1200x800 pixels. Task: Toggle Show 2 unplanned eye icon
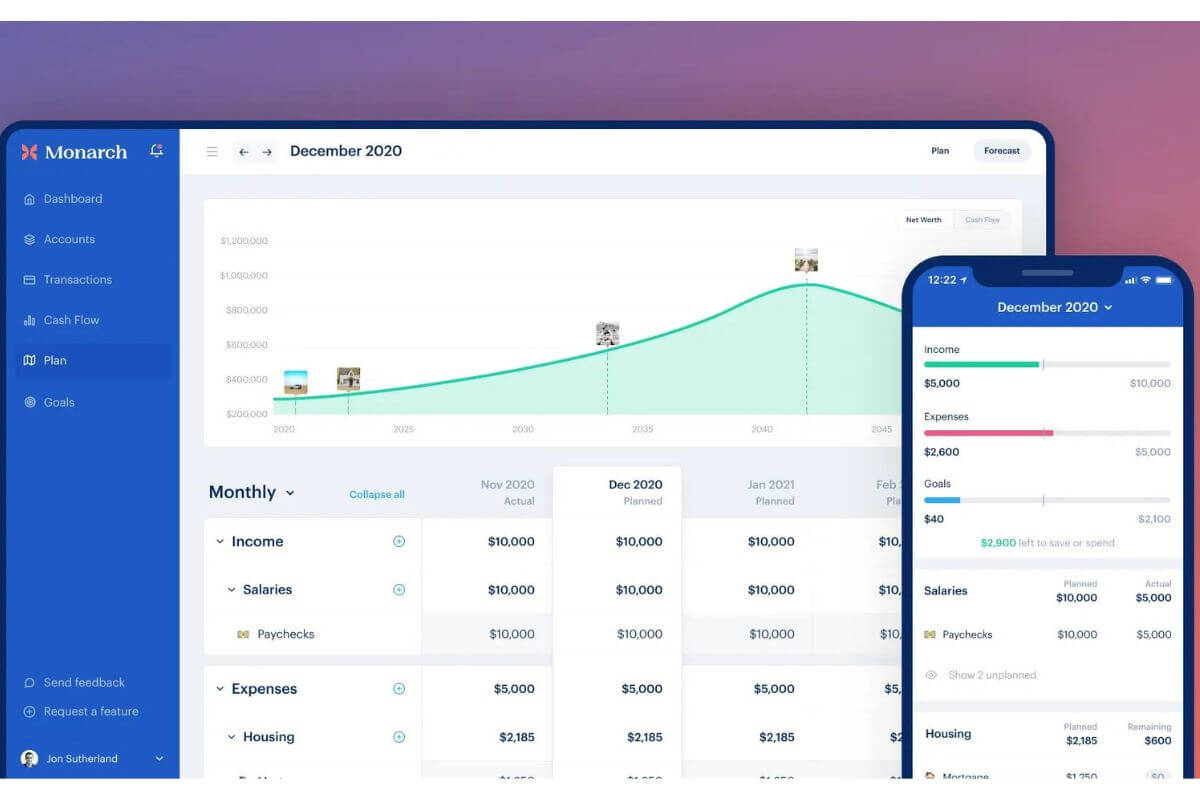(931, 675)
